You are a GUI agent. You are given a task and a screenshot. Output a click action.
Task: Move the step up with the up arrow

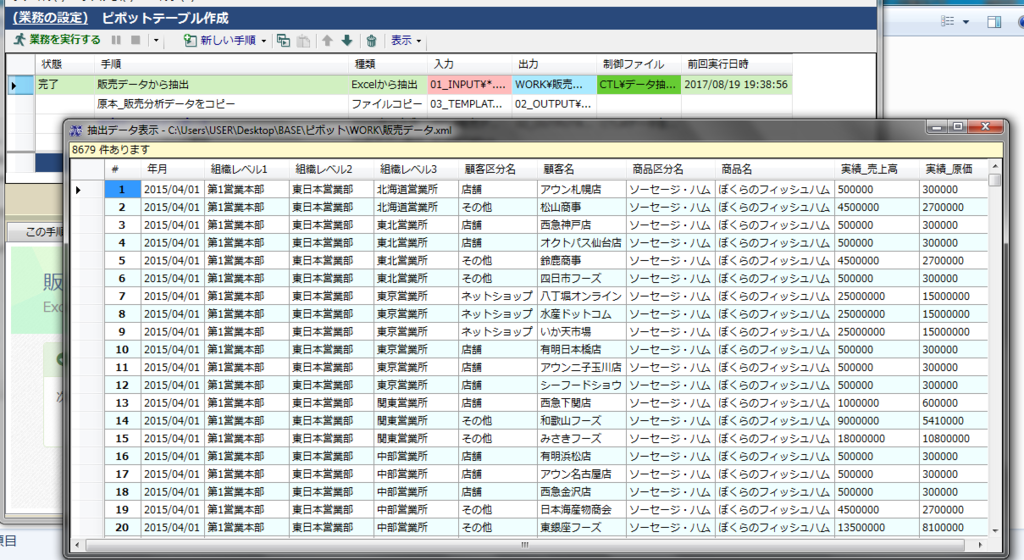pos(327,40)
